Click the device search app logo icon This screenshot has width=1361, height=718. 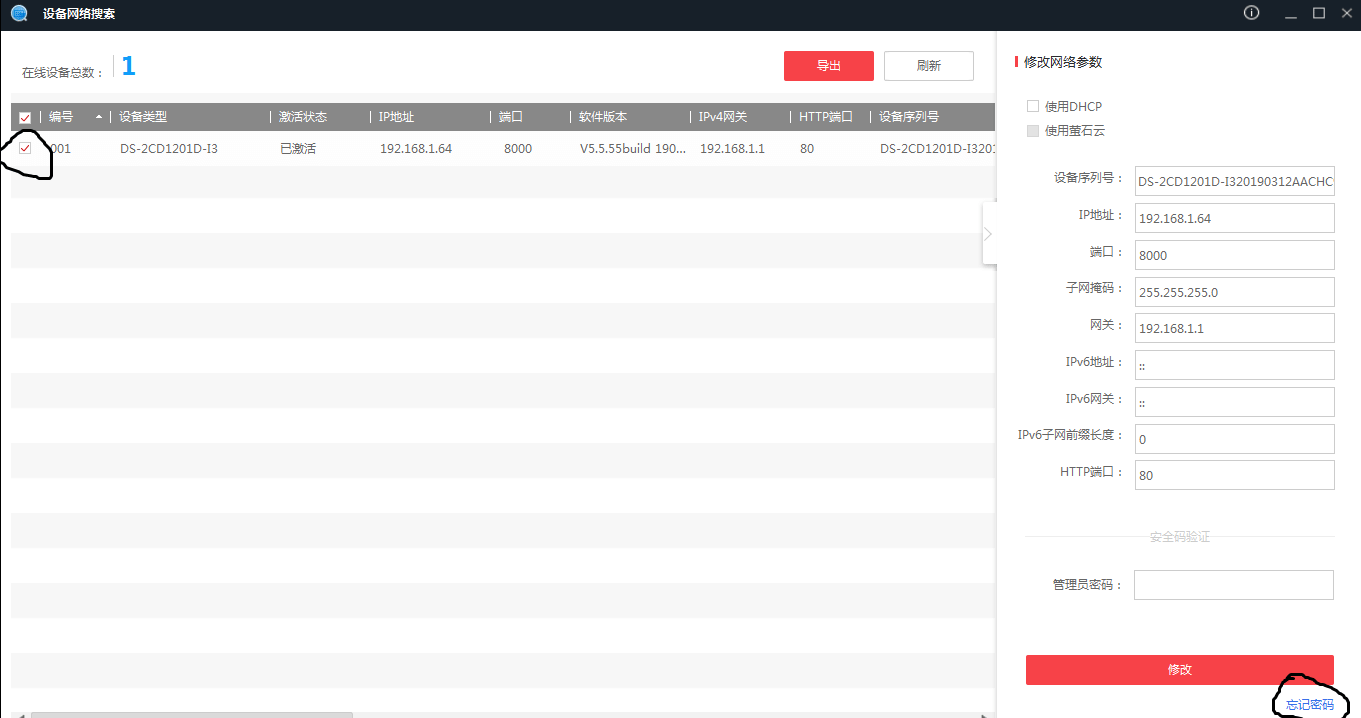[19, 14]
